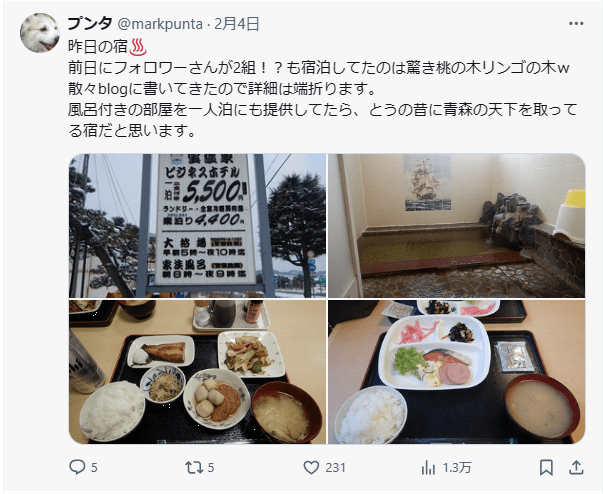The height and width of the screenshot is (494, 603).
Task: Open the hotel signboard photo
Action: (198, 226)
